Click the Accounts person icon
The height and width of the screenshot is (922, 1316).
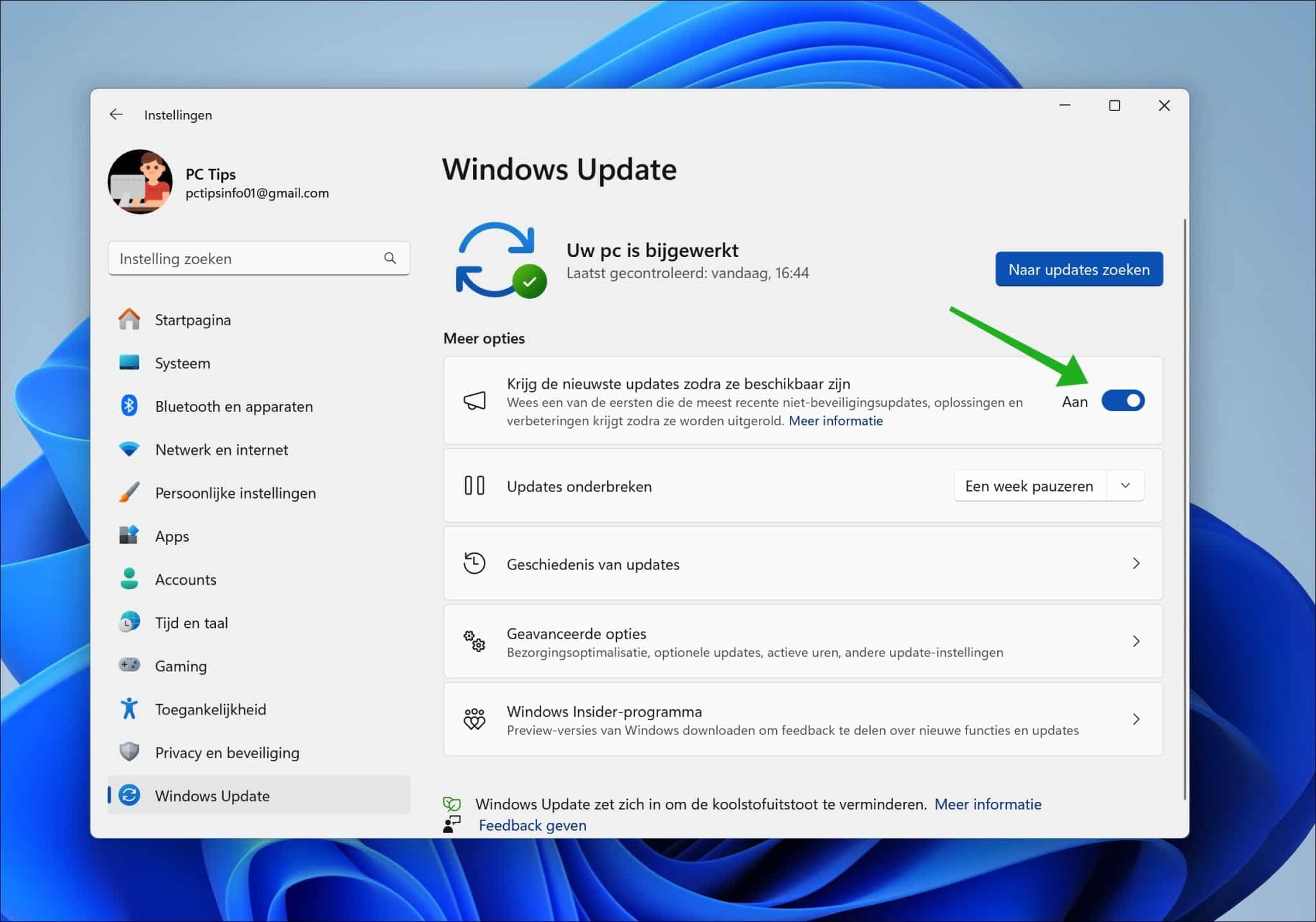(130, 579)
